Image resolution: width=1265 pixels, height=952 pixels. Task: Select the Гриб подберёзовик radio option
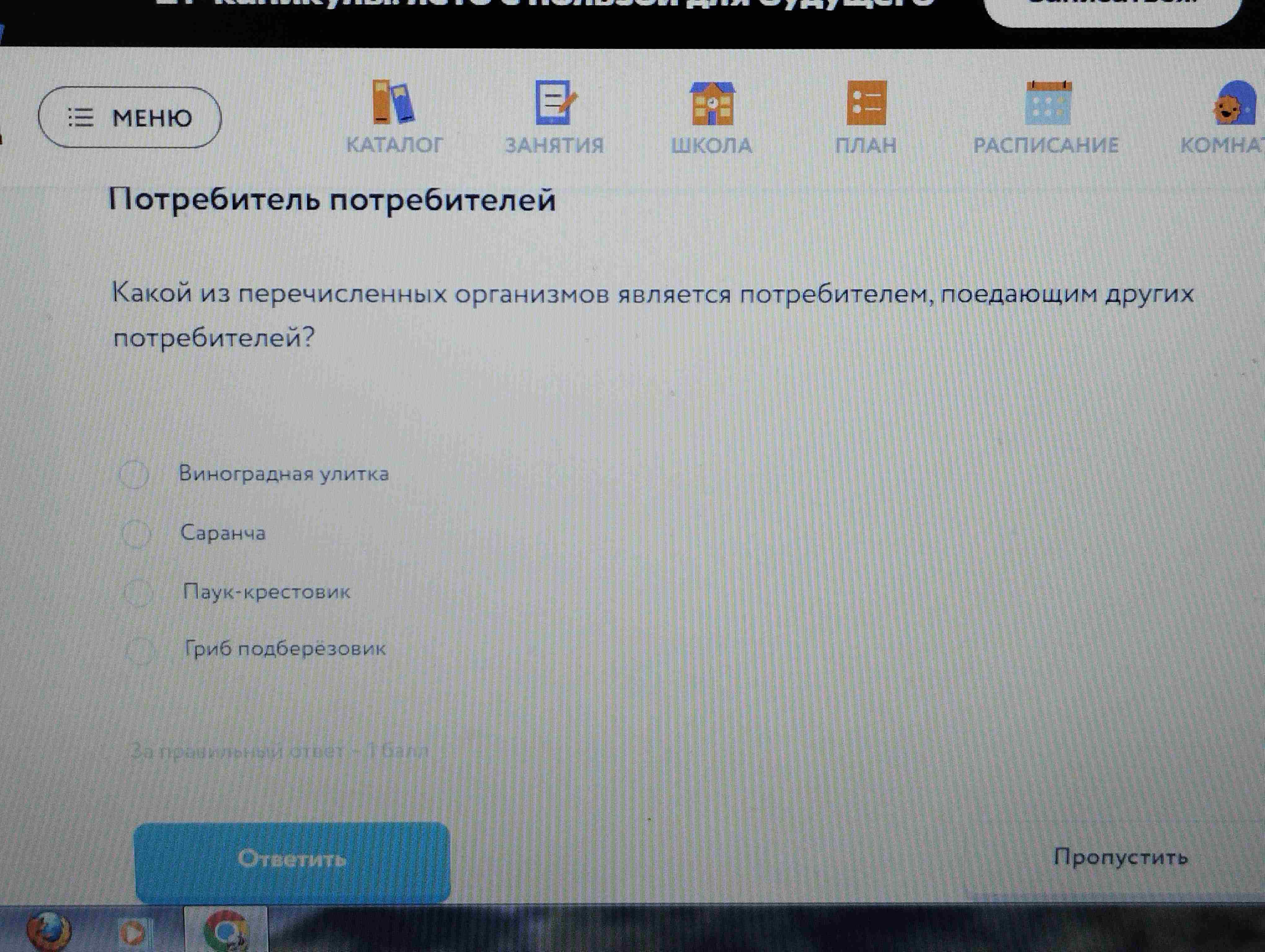click(140, 650)
